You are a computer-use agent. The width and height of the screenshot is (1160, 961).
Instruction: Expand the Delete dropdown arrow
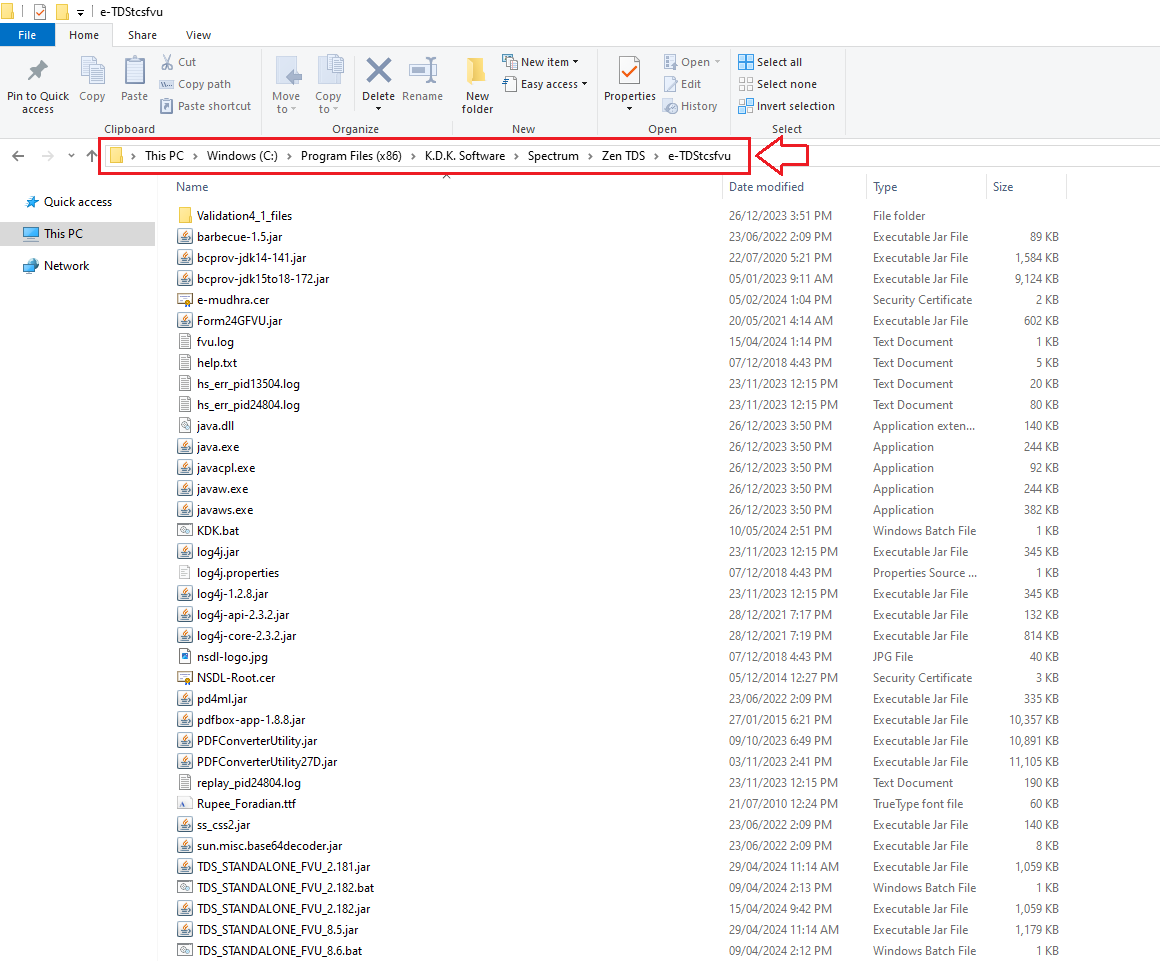(378, 109)
